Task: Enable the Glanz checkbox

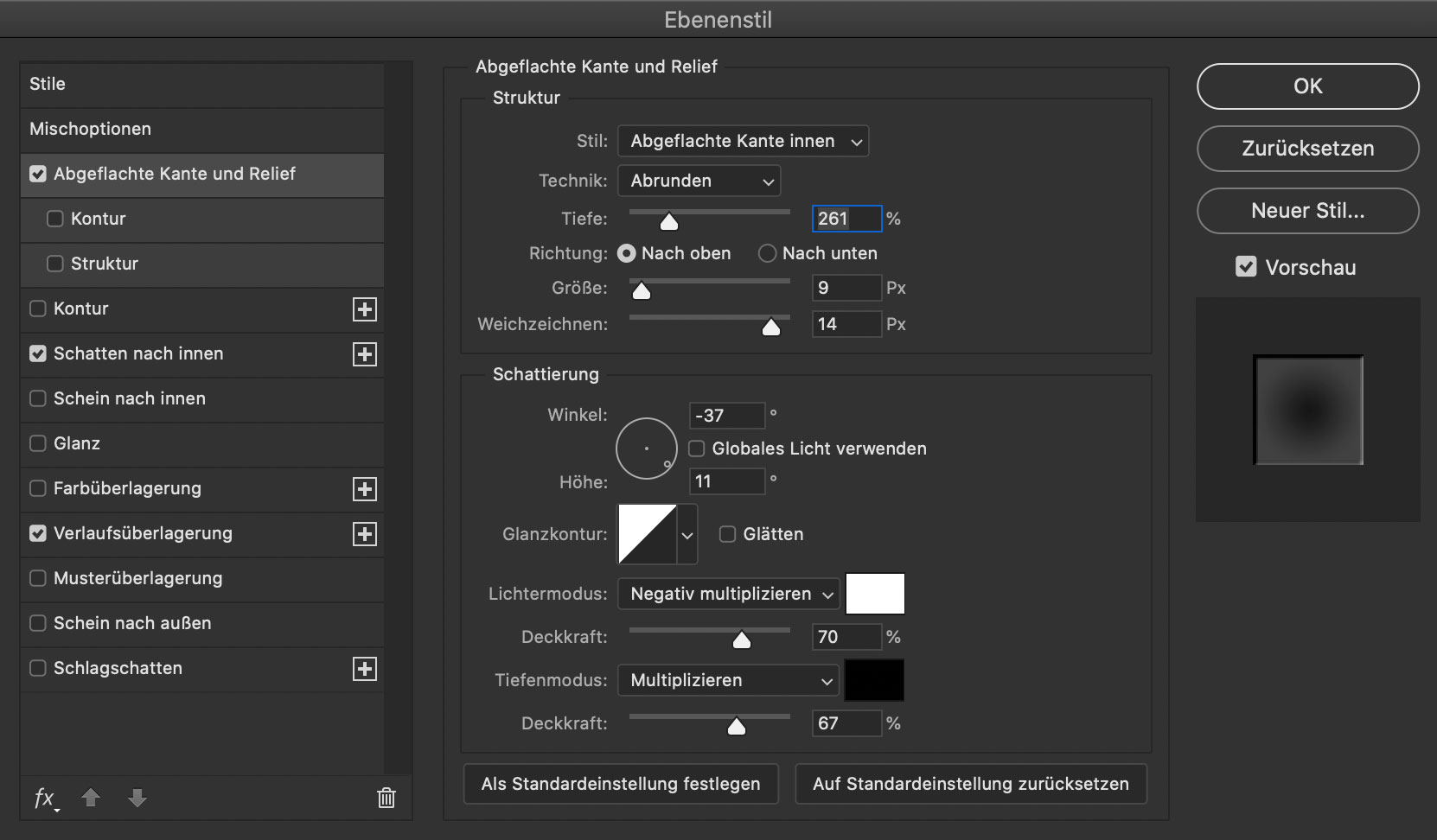Action: click(x=38, y=443)
